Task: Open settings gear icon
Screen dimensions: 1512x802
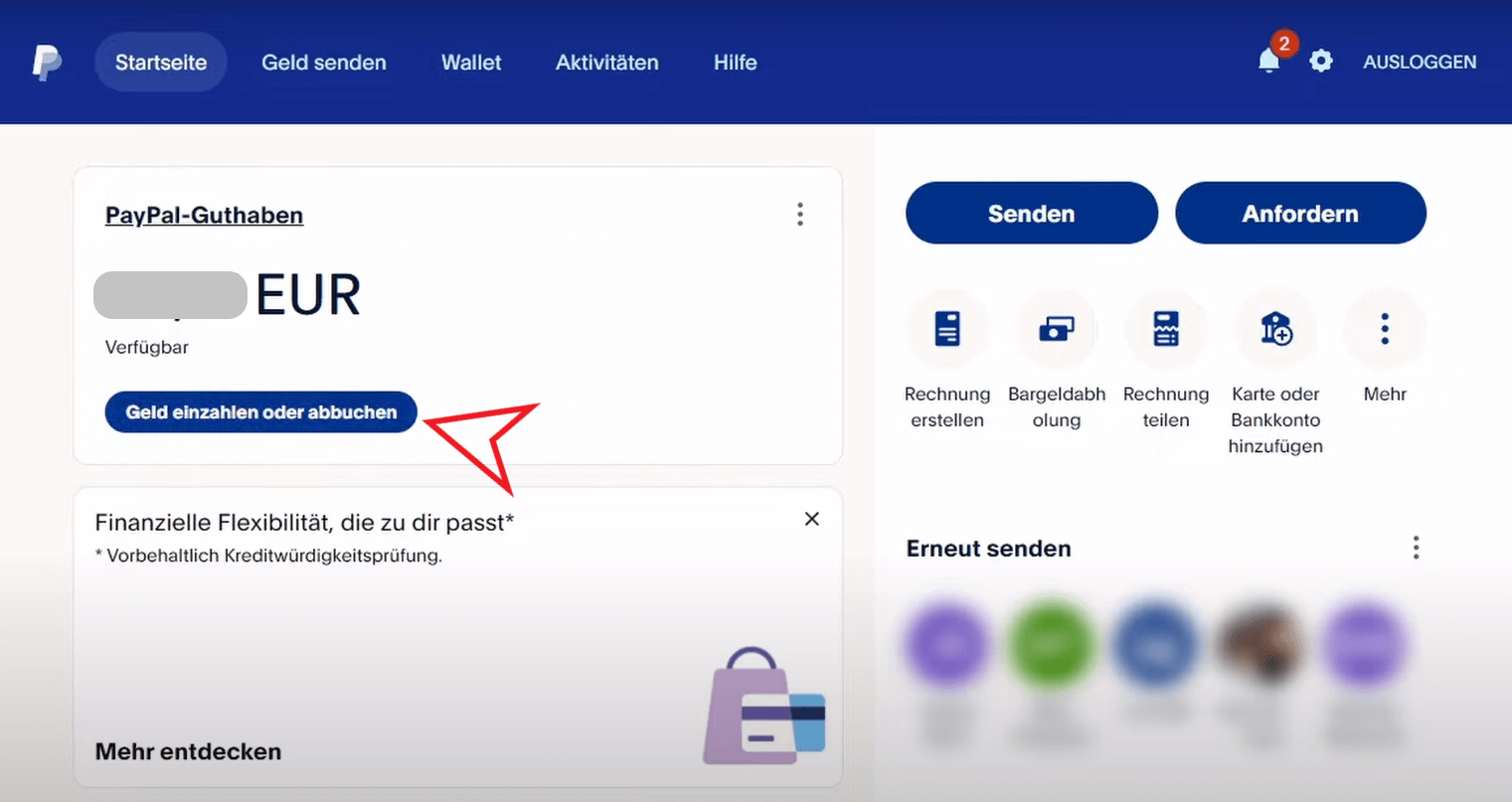Action: click(1321, 62)
